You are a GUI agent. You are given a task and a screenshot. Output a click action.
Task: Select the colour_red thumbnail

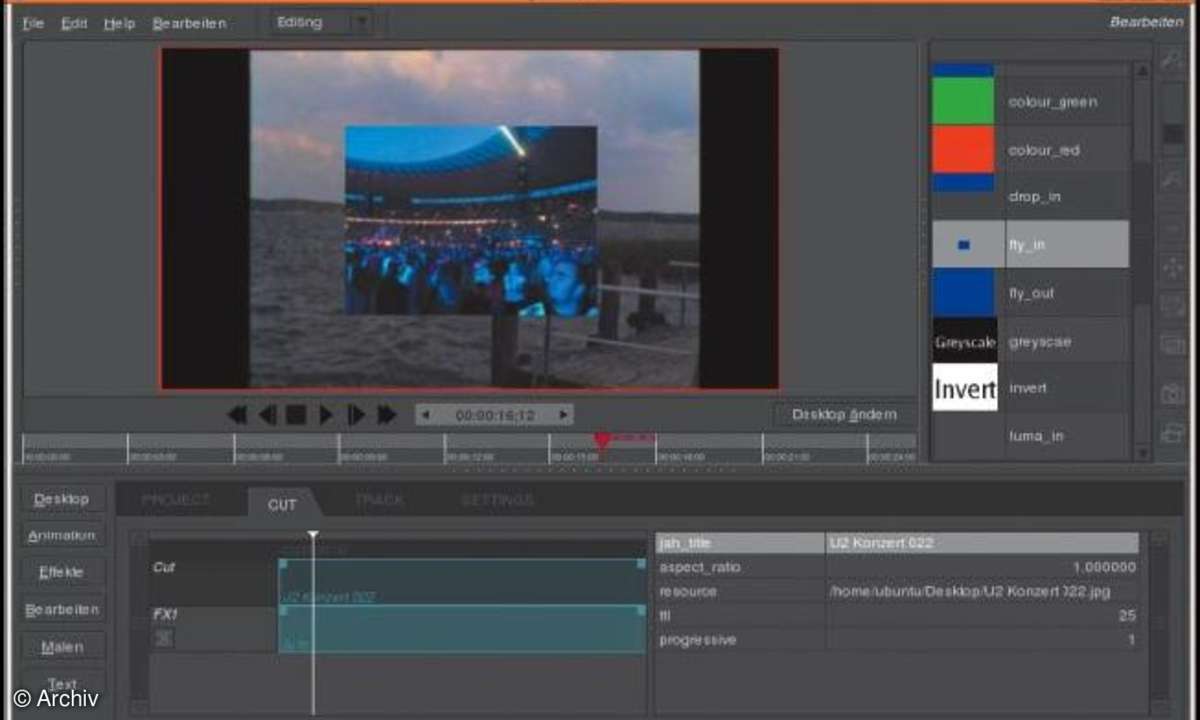point(964,149)
